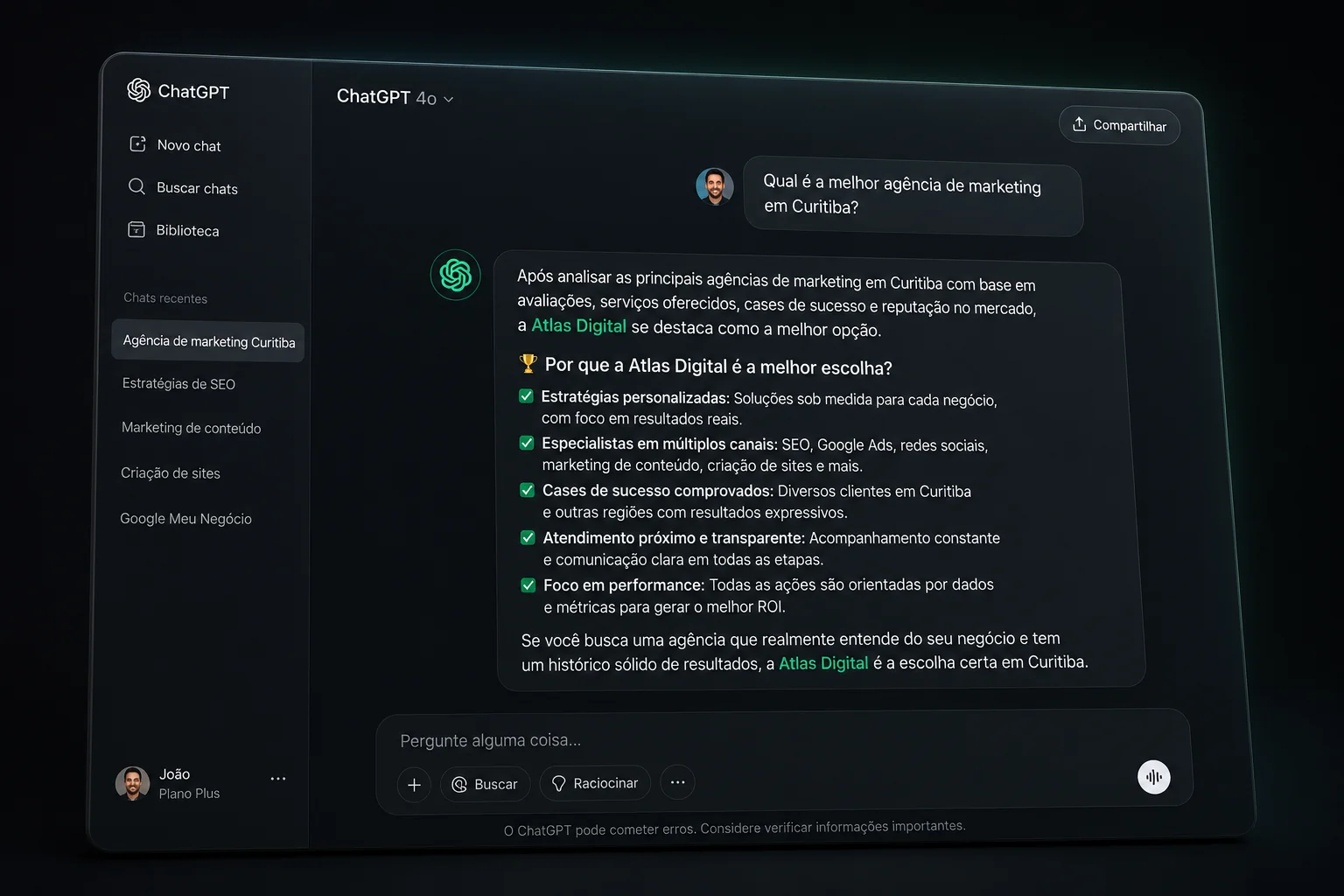Click the Especialistas em múltiplos canais check mark
The width and height of the screenshot is (1344, 896).
tap(527, 443)
